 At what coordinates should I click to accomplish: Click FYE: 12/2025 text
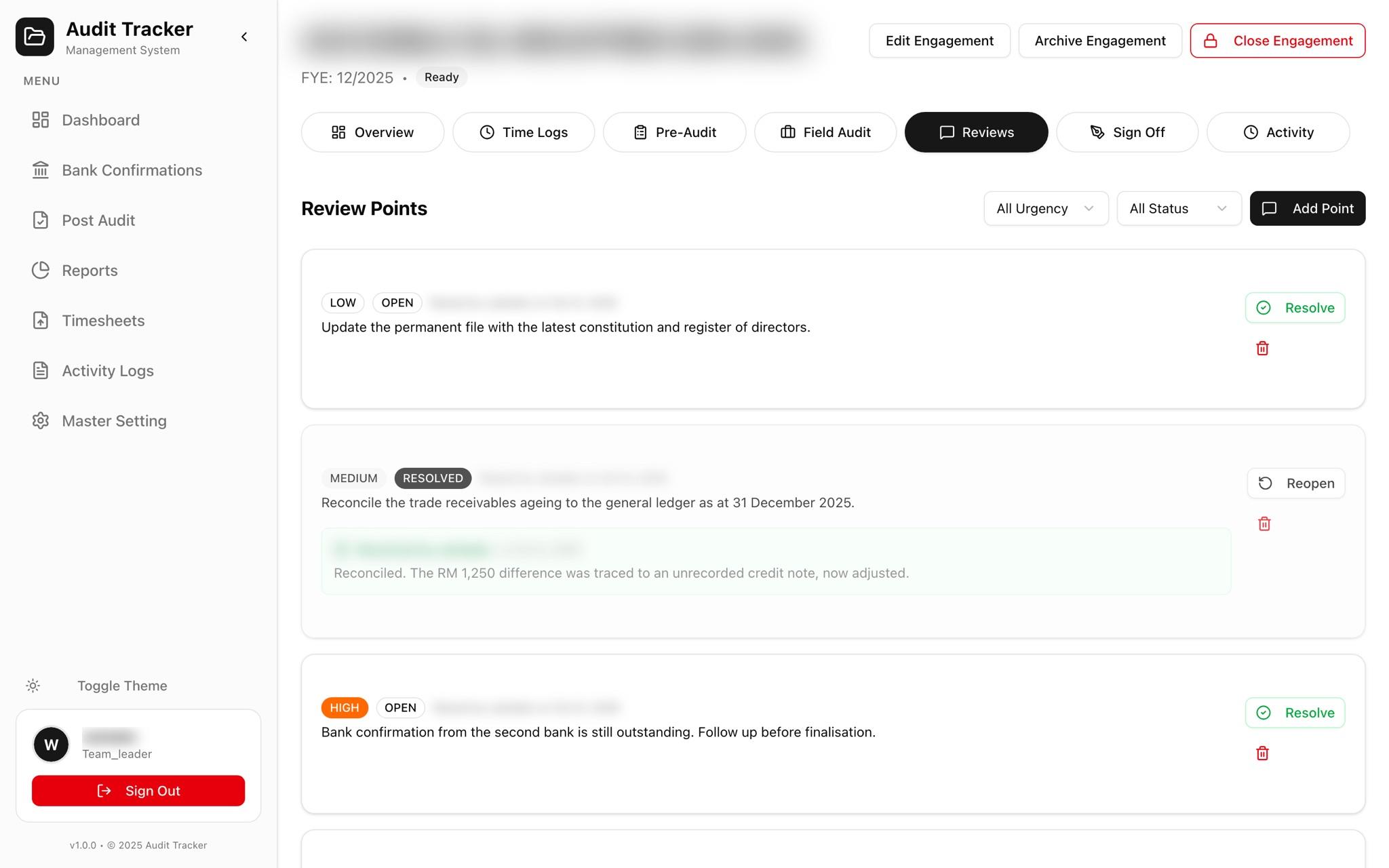pyautogui.click(x=347, y=78)
